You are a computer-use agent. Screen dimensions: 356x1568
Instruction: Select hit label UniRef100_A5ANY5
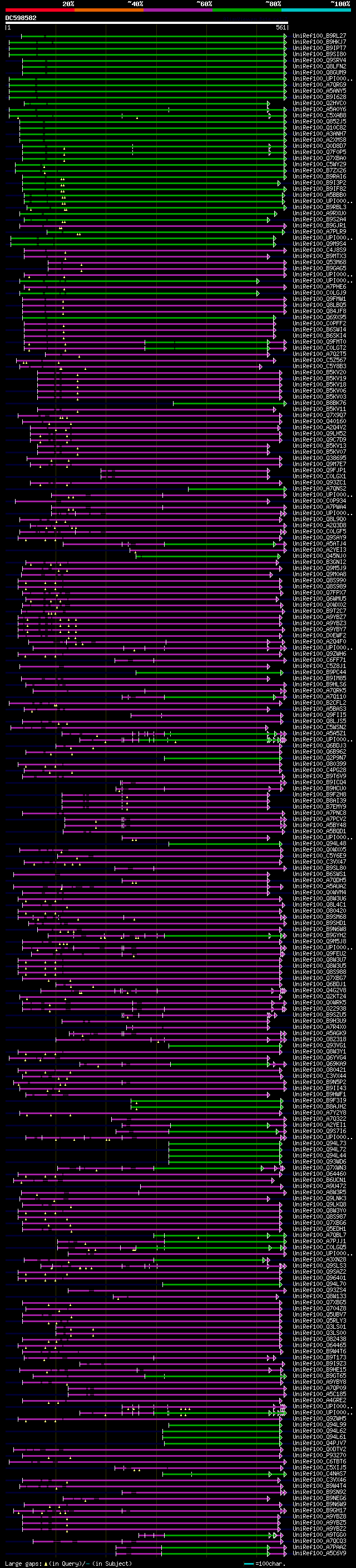[319, 91]
